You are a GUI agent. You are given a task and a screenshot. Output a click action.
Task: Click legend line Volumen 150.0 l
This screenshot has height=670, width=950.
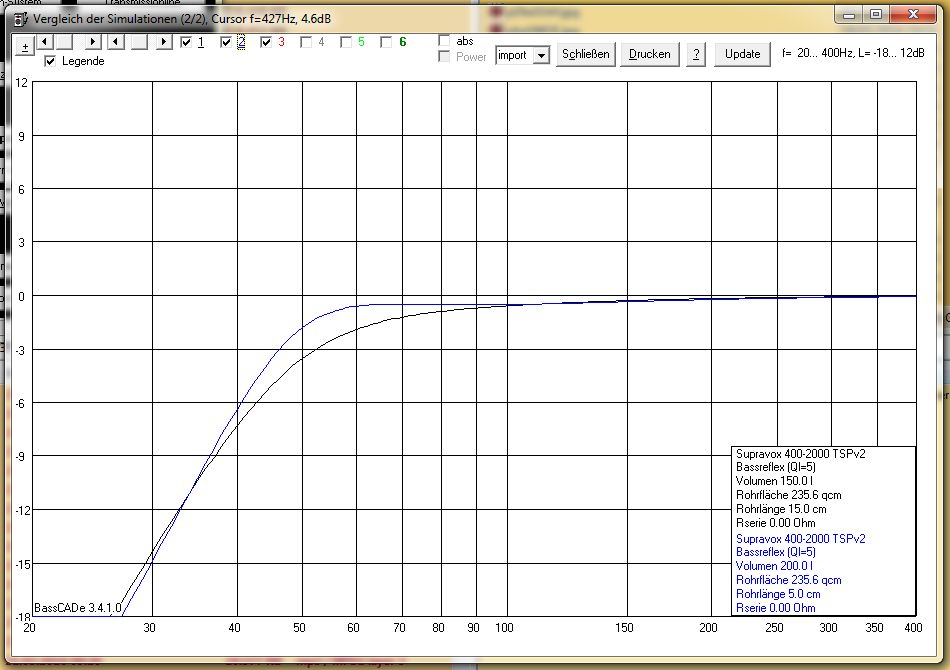click(x=774, y=481)
